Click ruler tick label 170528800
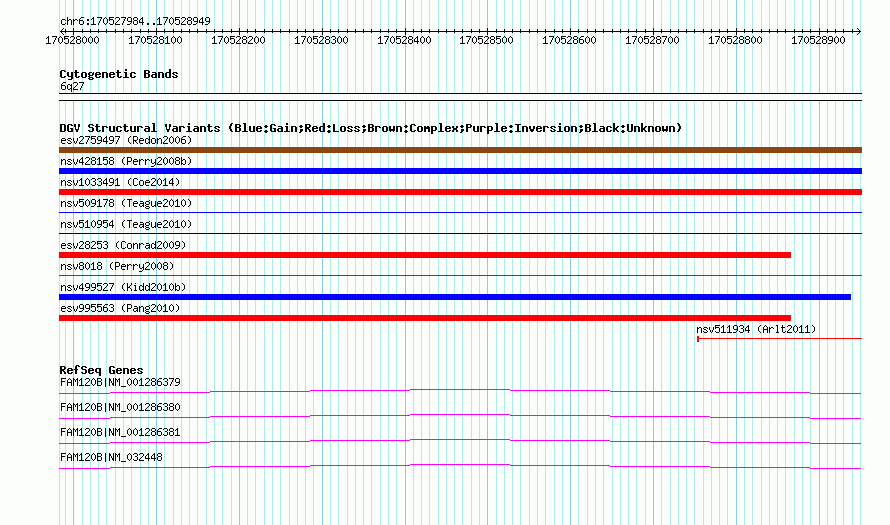Image resolution: width=890 pixels, height=525 pixels. [x=735, y=40]
